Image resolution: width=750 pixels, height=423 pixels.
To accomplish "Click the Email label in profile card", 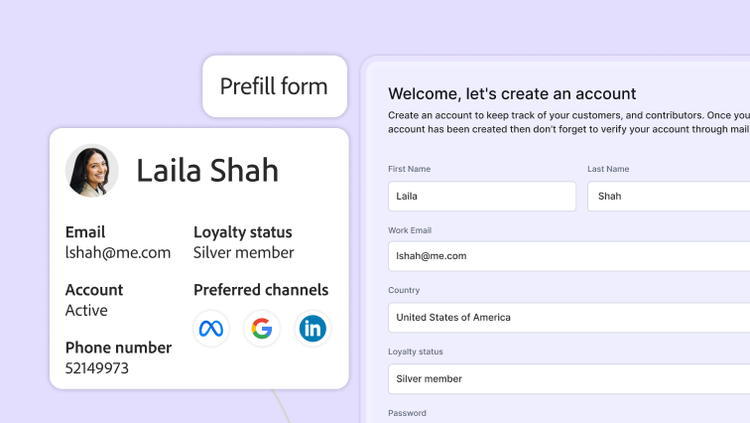I will coord(85,232).
